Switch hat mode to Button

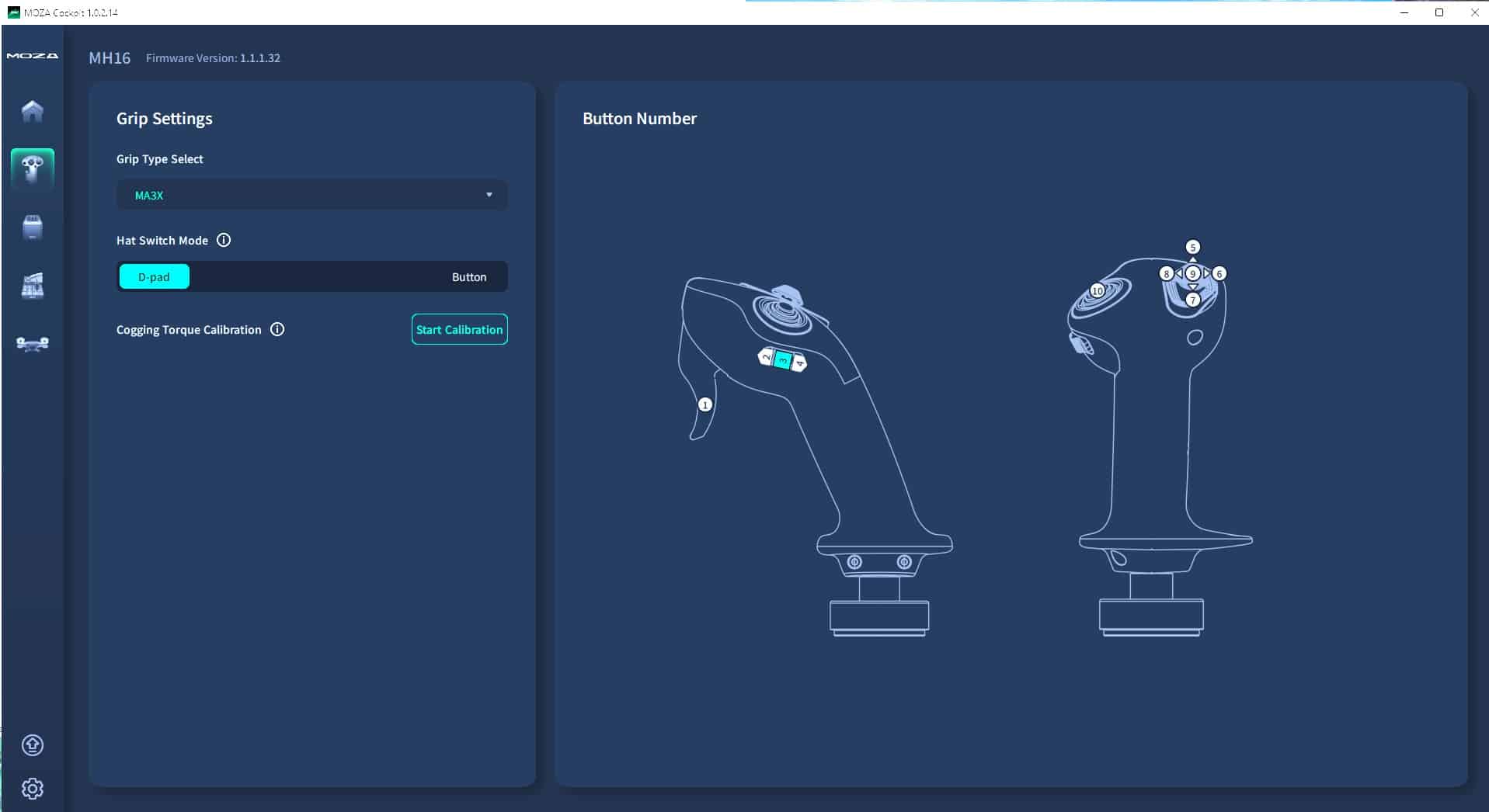click(x=469, y=277)
